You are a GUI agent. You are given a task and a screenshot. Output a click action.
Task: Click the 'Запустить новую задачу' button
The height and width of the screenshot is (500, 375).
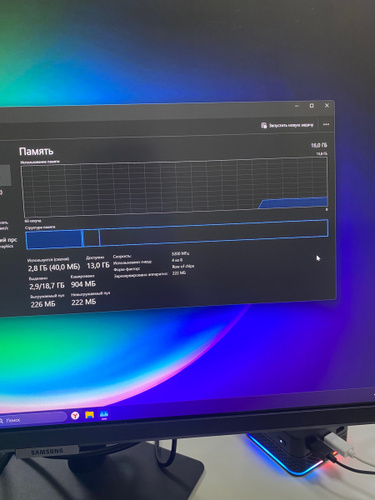click(287, 125)
